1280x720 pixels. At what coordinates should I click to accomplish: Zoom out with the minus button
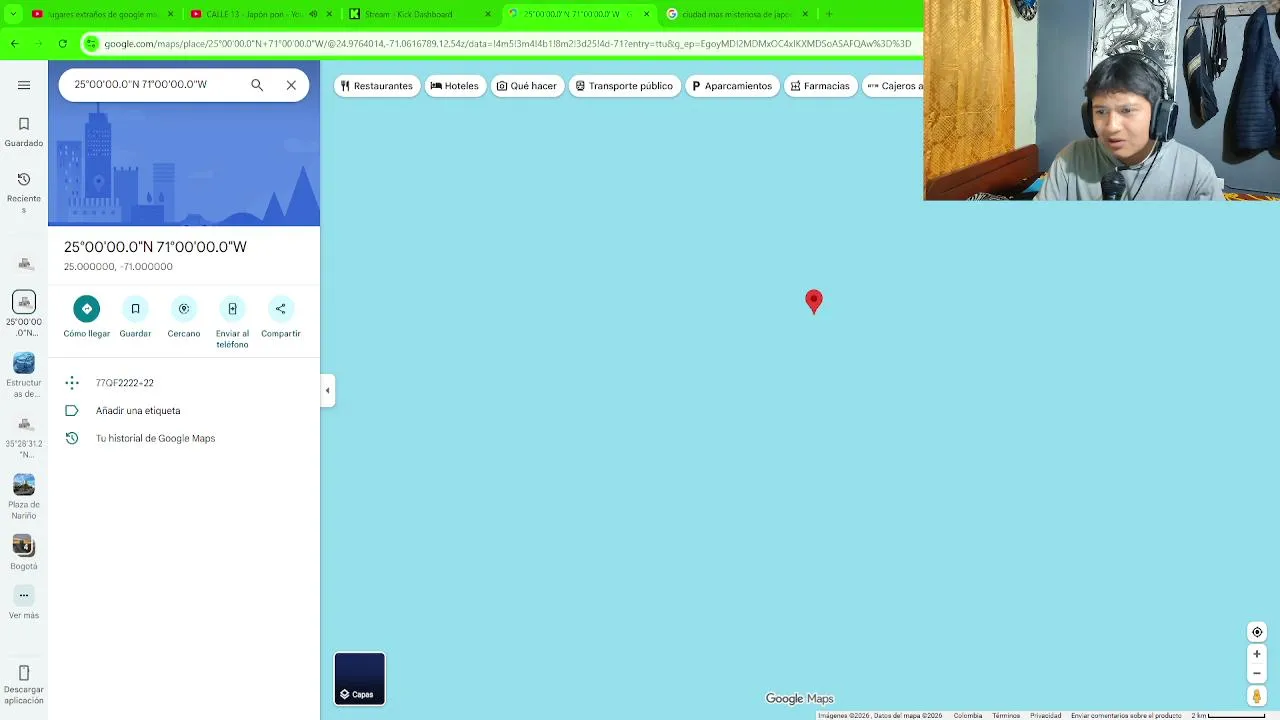[x=1257, y=673]
